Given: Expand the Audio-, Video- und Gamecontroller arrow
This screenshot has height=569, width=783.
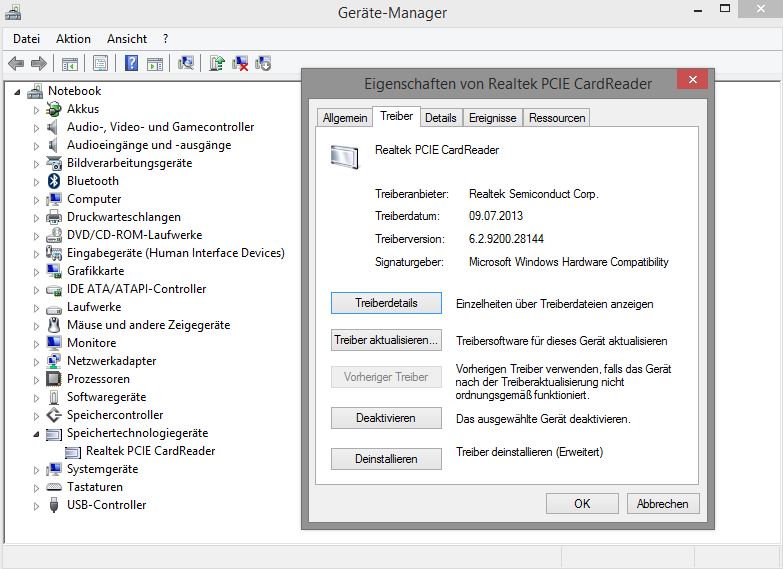Looking at the screenshot, I should [x=36, y=128].
